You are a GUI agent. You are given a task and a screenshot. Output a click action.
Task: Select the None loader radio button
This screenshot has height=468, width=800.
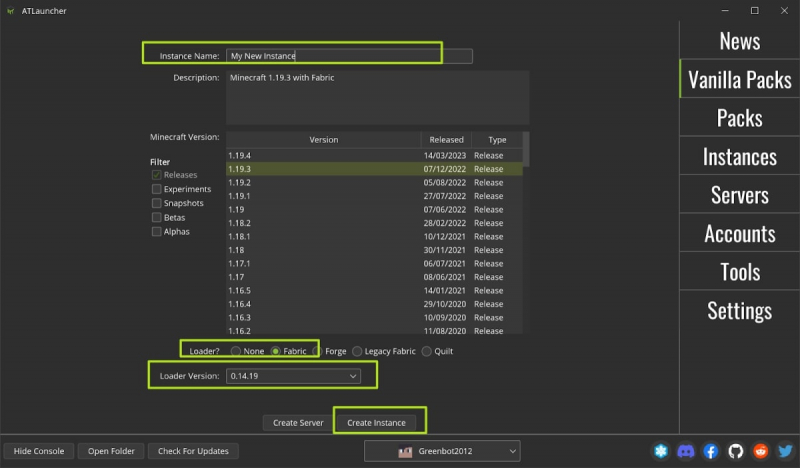236,351
